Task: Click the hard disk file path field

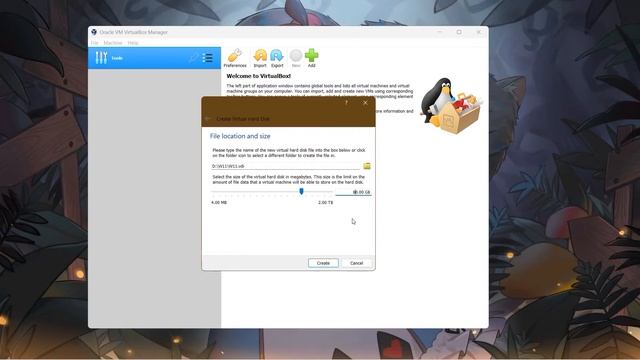Action: coord(286,166)
